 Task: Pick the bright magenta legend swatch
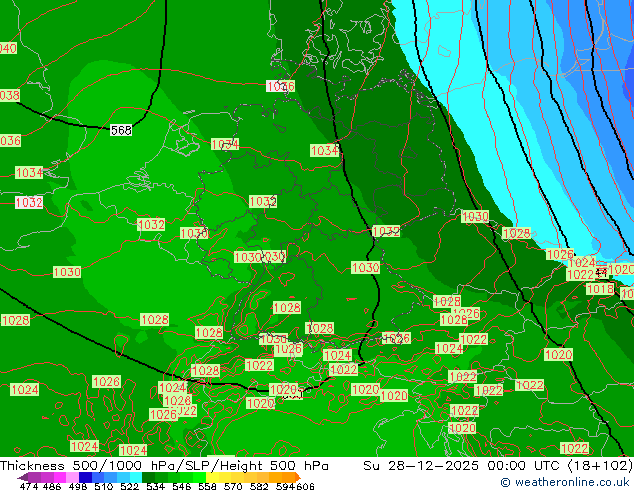click(x=60, y=477)
